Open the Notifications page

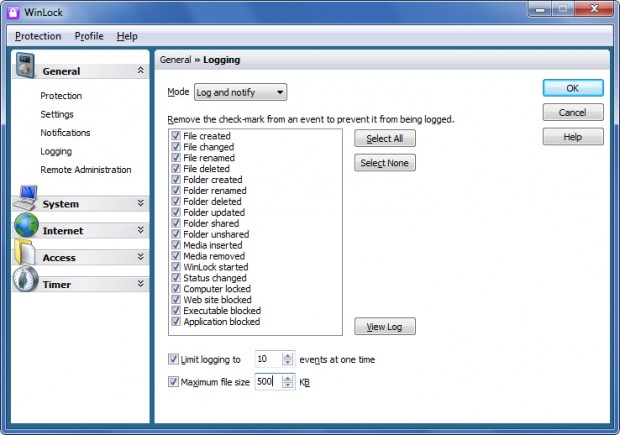[65, 132]
